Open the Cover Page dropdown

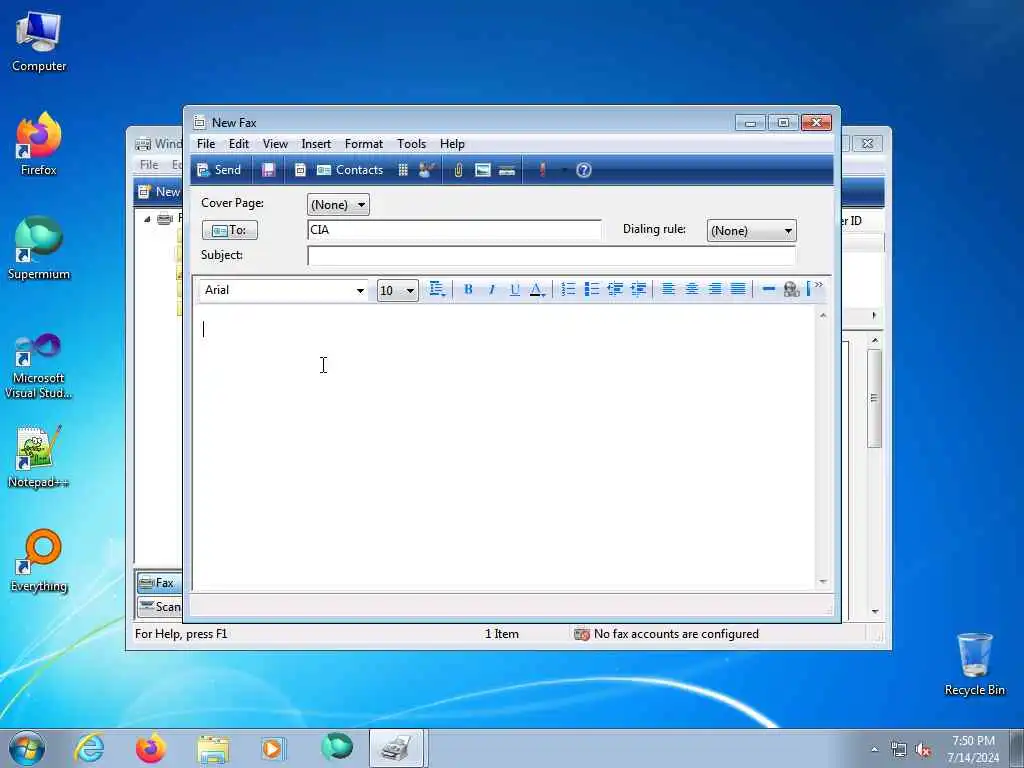click(338, 204)
